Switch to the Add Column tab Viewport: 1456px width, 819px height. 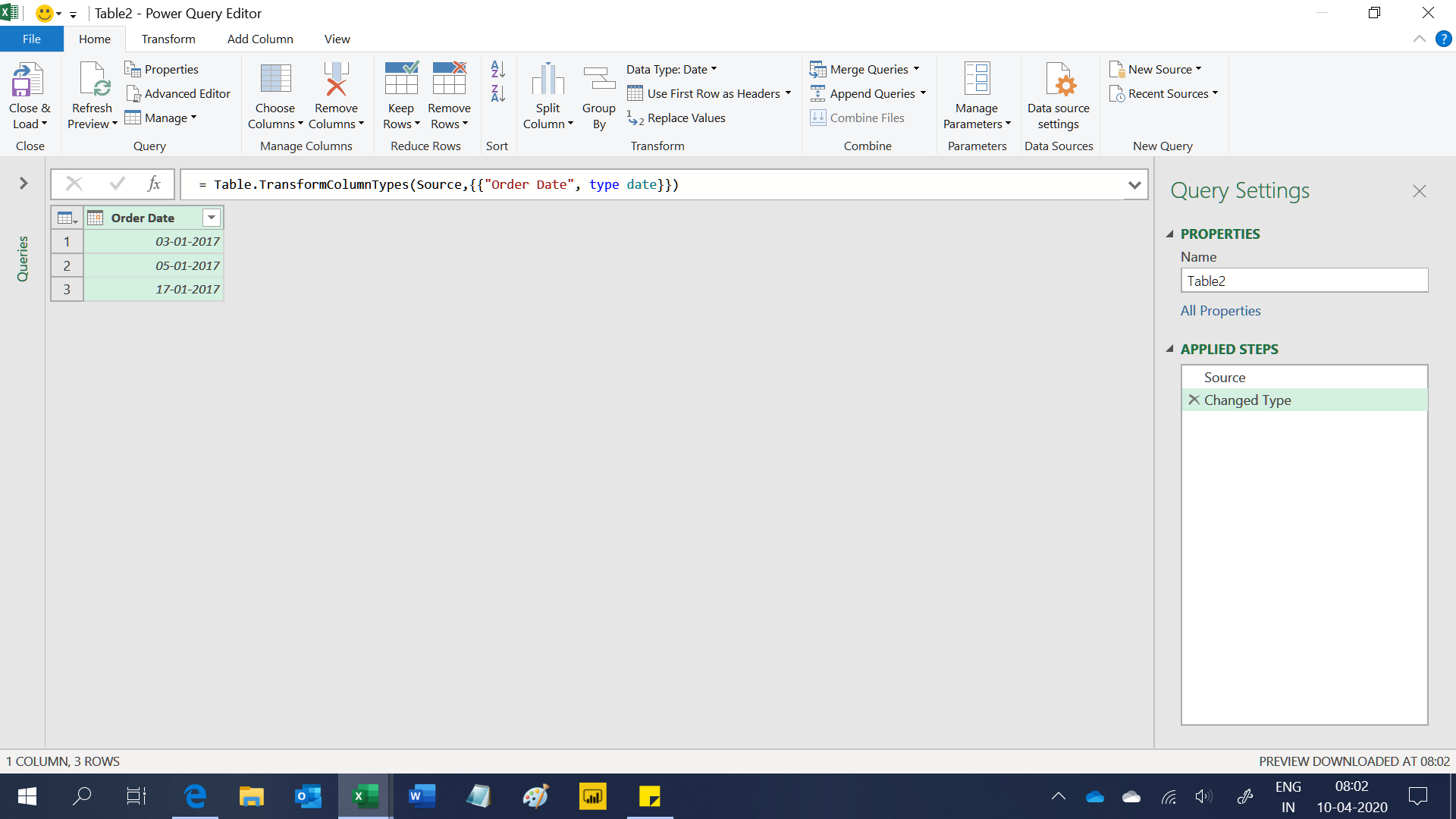point(260,39)
